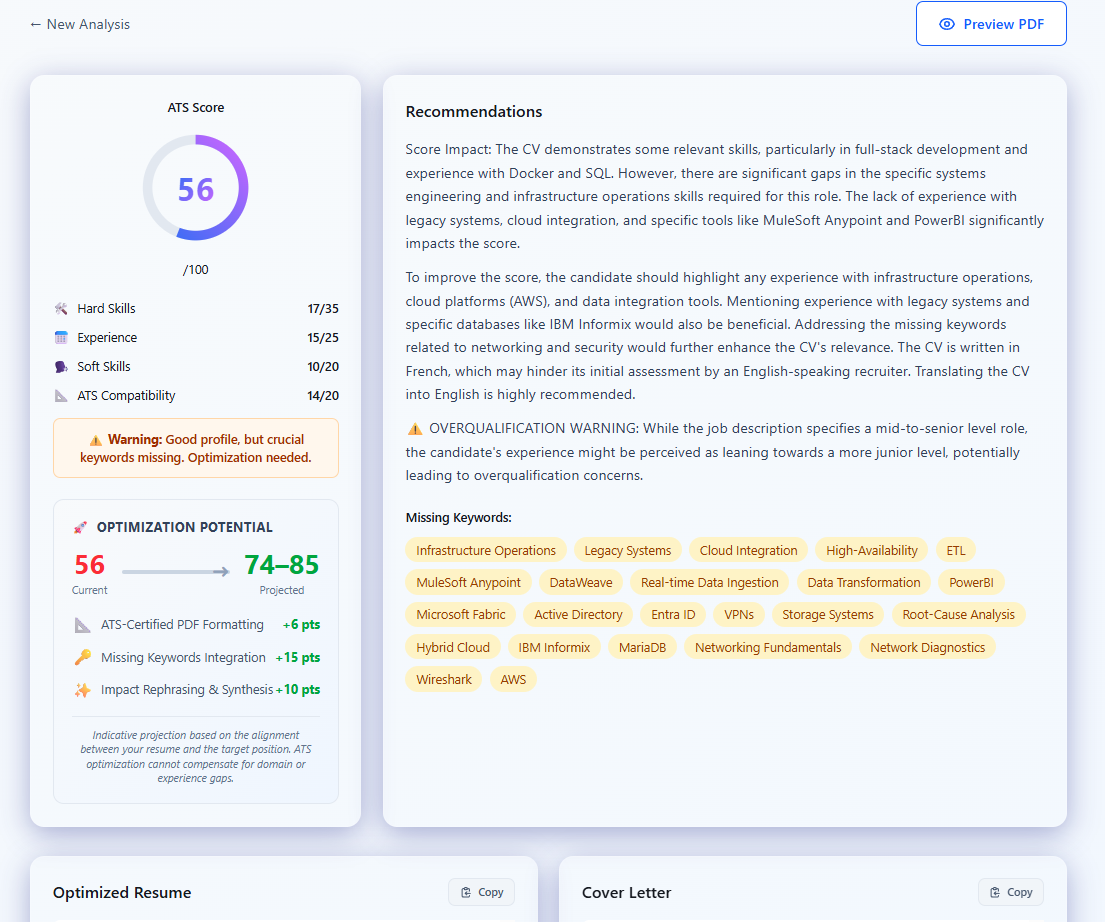Click the warning icon before OVERQUALIFICATION WARNING
The width and height of the screenshot is (1105, 922).
[x=414, y=427]
